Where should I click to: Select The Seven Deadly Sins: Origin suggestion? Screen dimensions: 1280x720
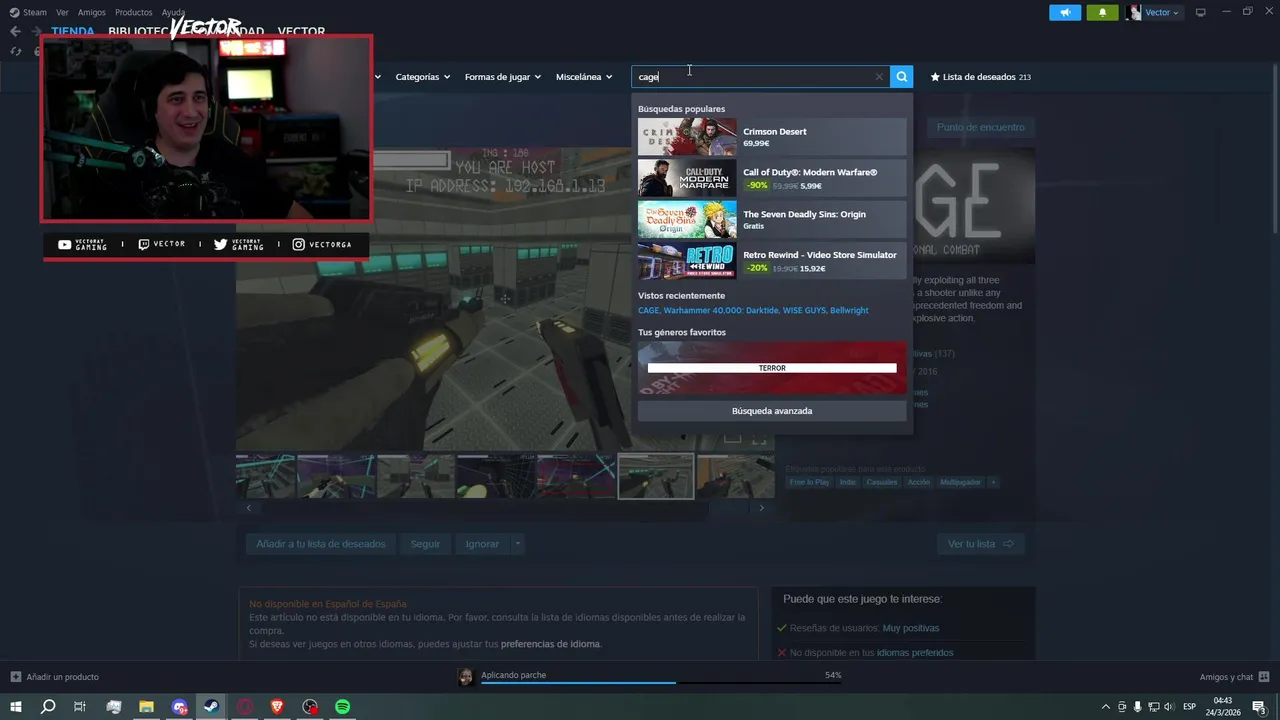click(772, 219)
